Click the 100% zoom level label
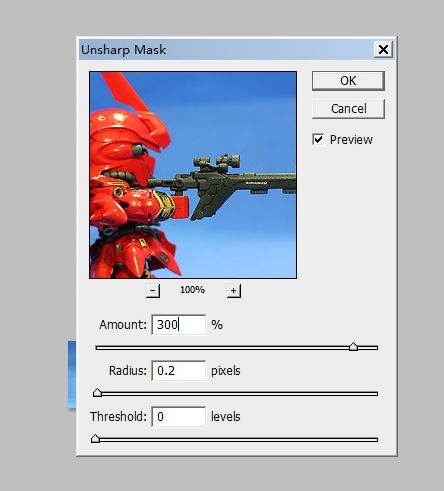Image resolution: width=444 pixels, height=491 pixels. pyautogui.click(x=192, y=290)
